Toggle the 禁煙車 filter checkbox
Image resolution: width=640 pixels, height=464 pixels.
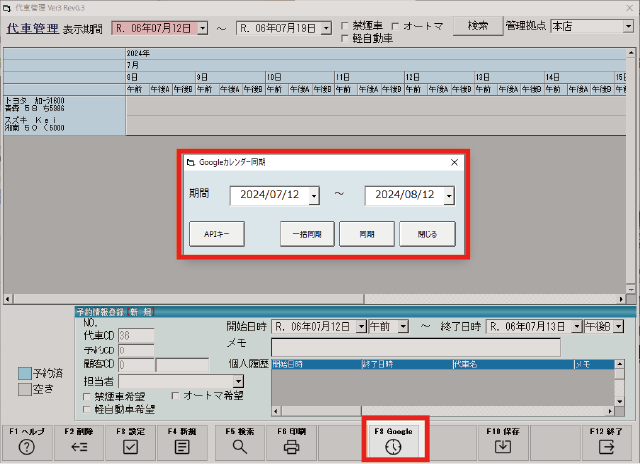pos(344,26)
